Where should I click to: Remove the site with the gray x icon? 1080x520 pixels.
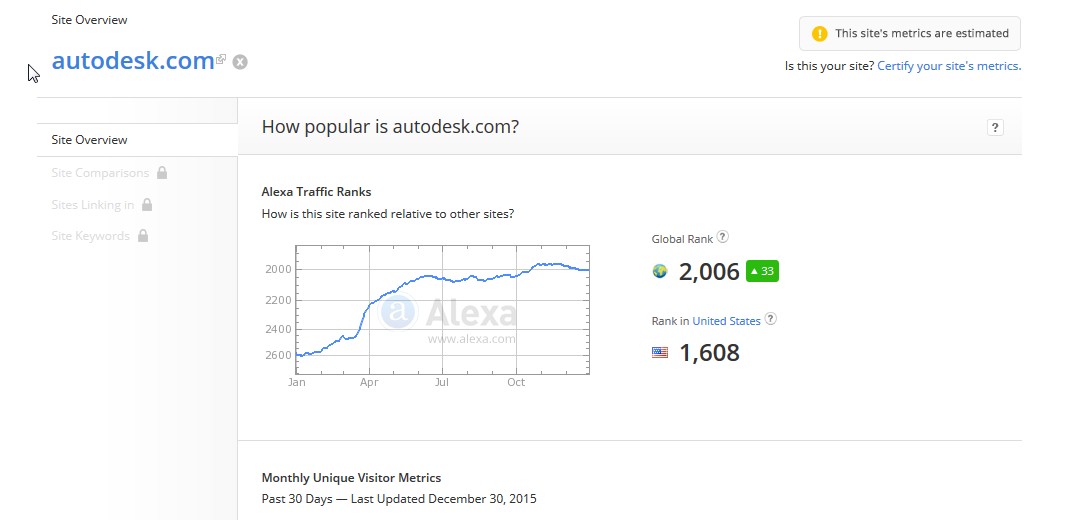click(240, 62)
